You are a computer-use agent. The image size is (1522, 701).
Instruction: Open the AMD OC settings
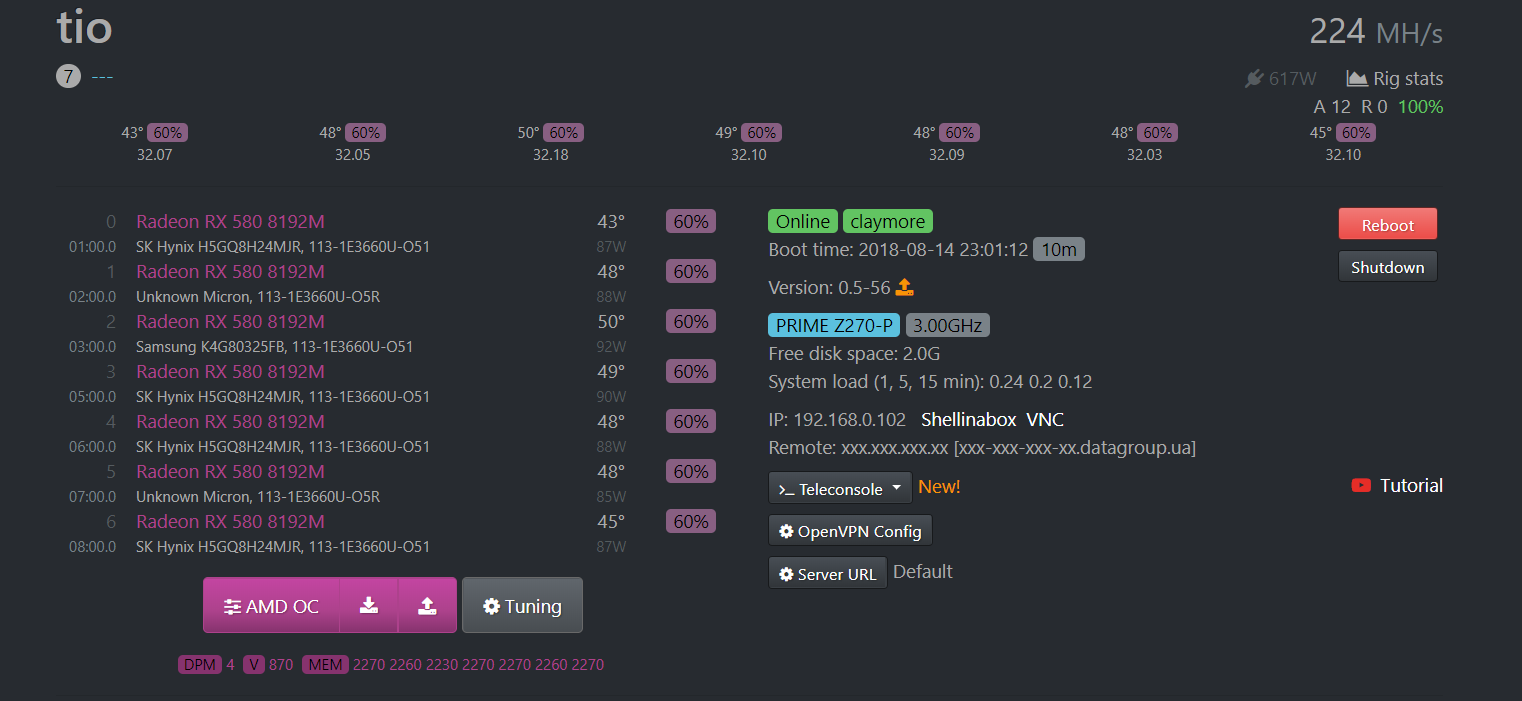tap(271, 605)
